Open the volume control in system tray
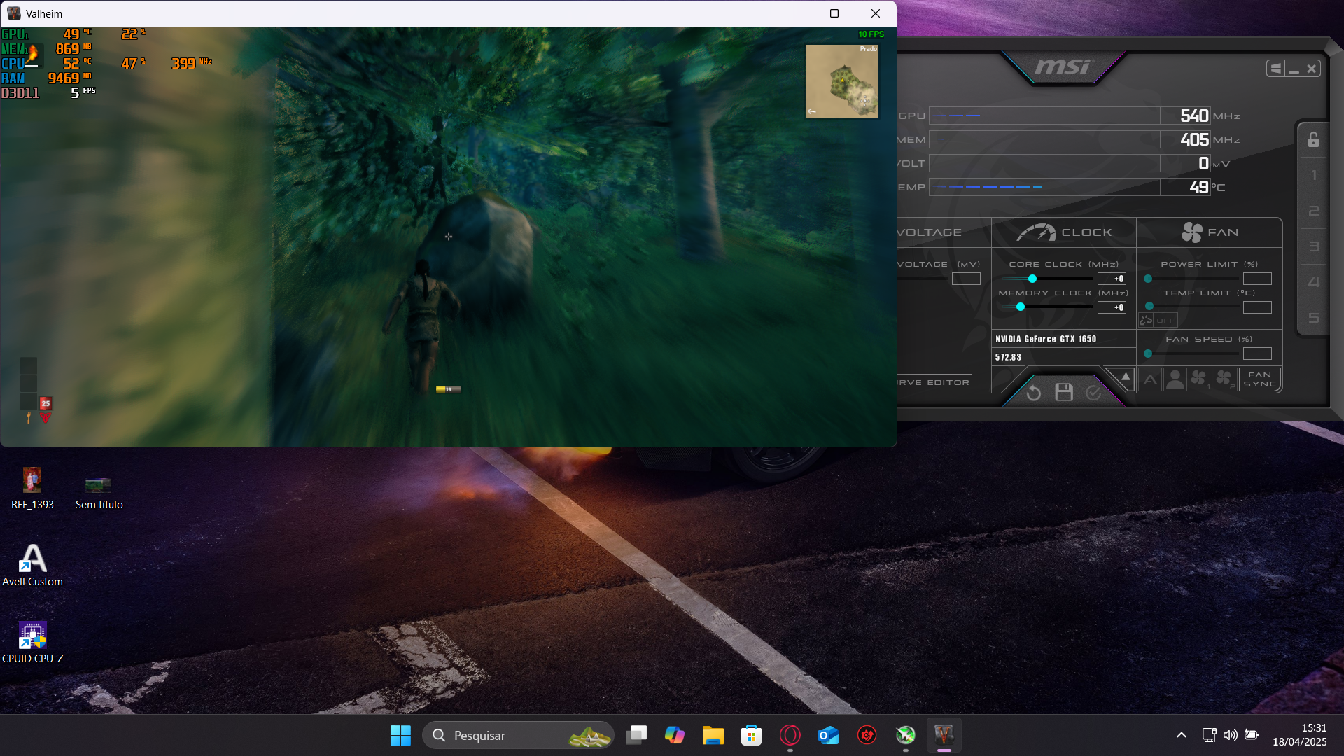The width and height of the screenshot is (1344, 756). click(1230, 735)
